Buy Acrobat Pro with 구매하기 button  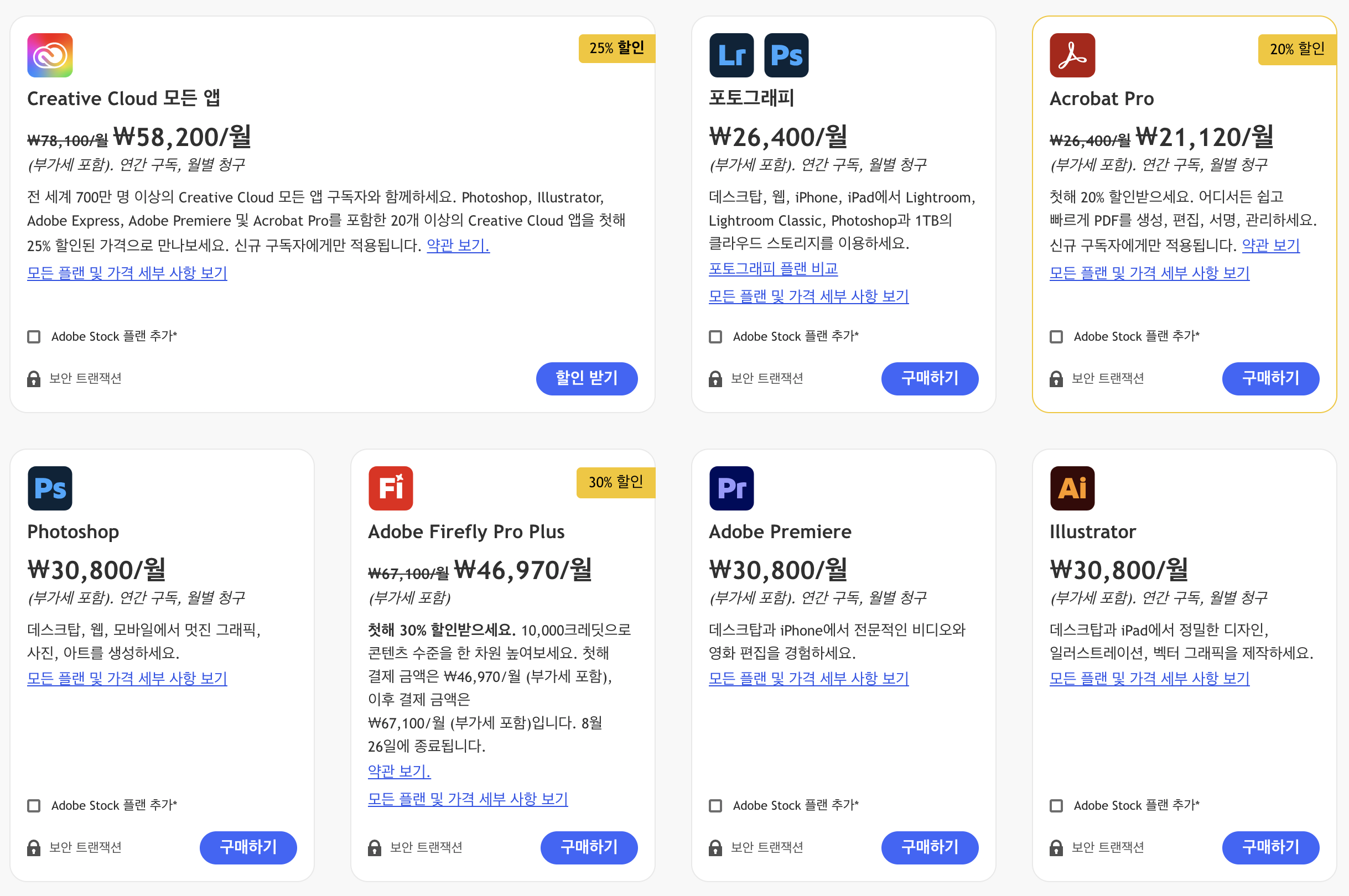[x=1270, y=378]
